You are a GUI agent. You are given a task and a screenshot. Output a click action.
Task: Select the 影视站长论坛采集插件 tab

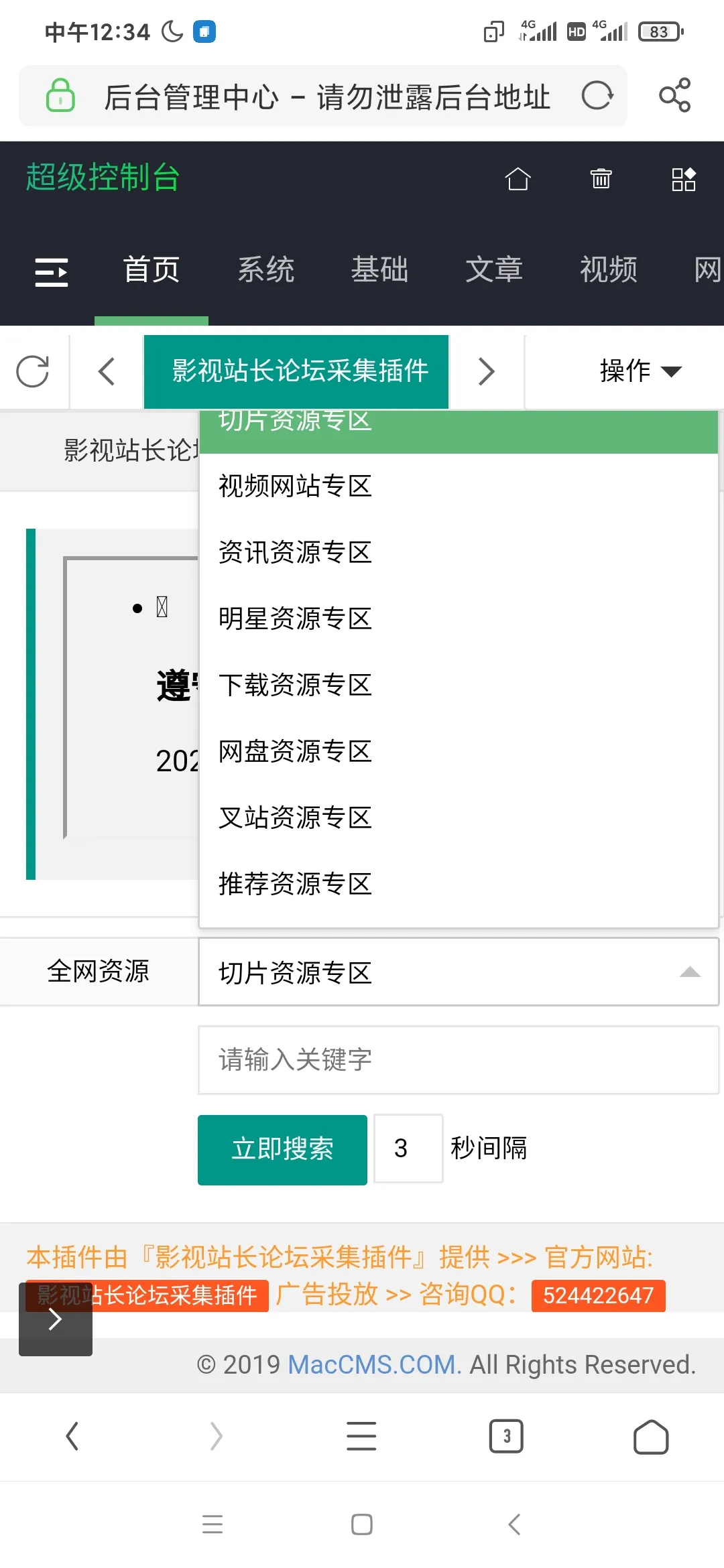coord(296,371)
